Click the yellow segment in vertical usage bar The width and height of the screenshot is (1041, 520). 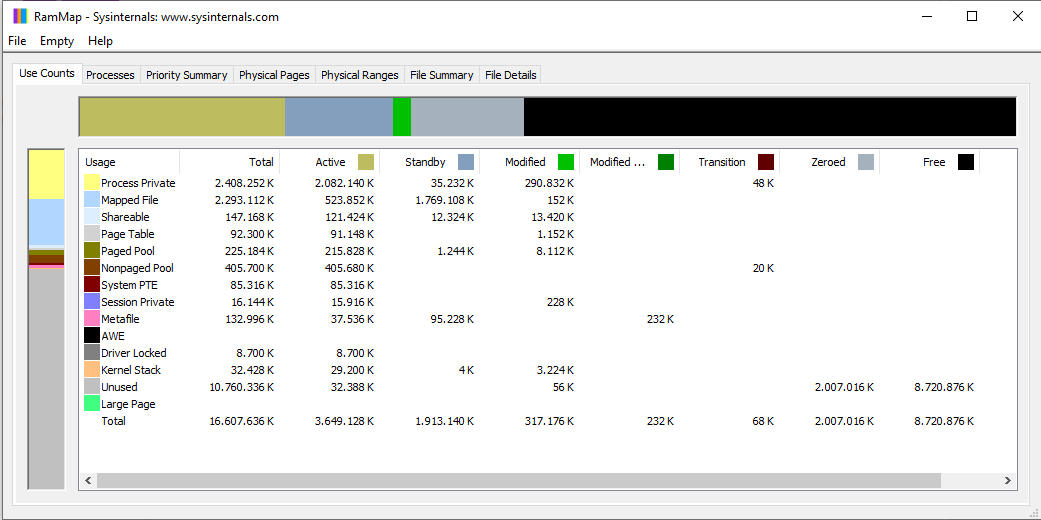coord(46,175)
